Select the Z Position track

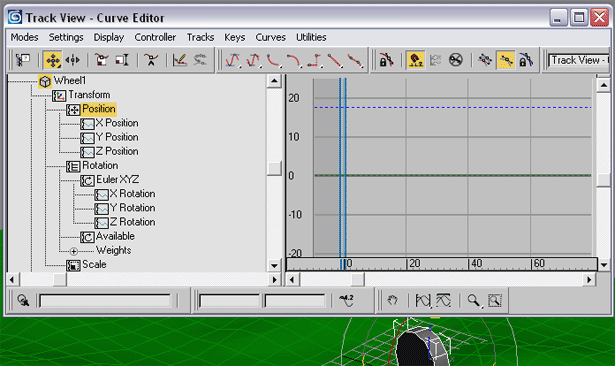coord(117,151)
